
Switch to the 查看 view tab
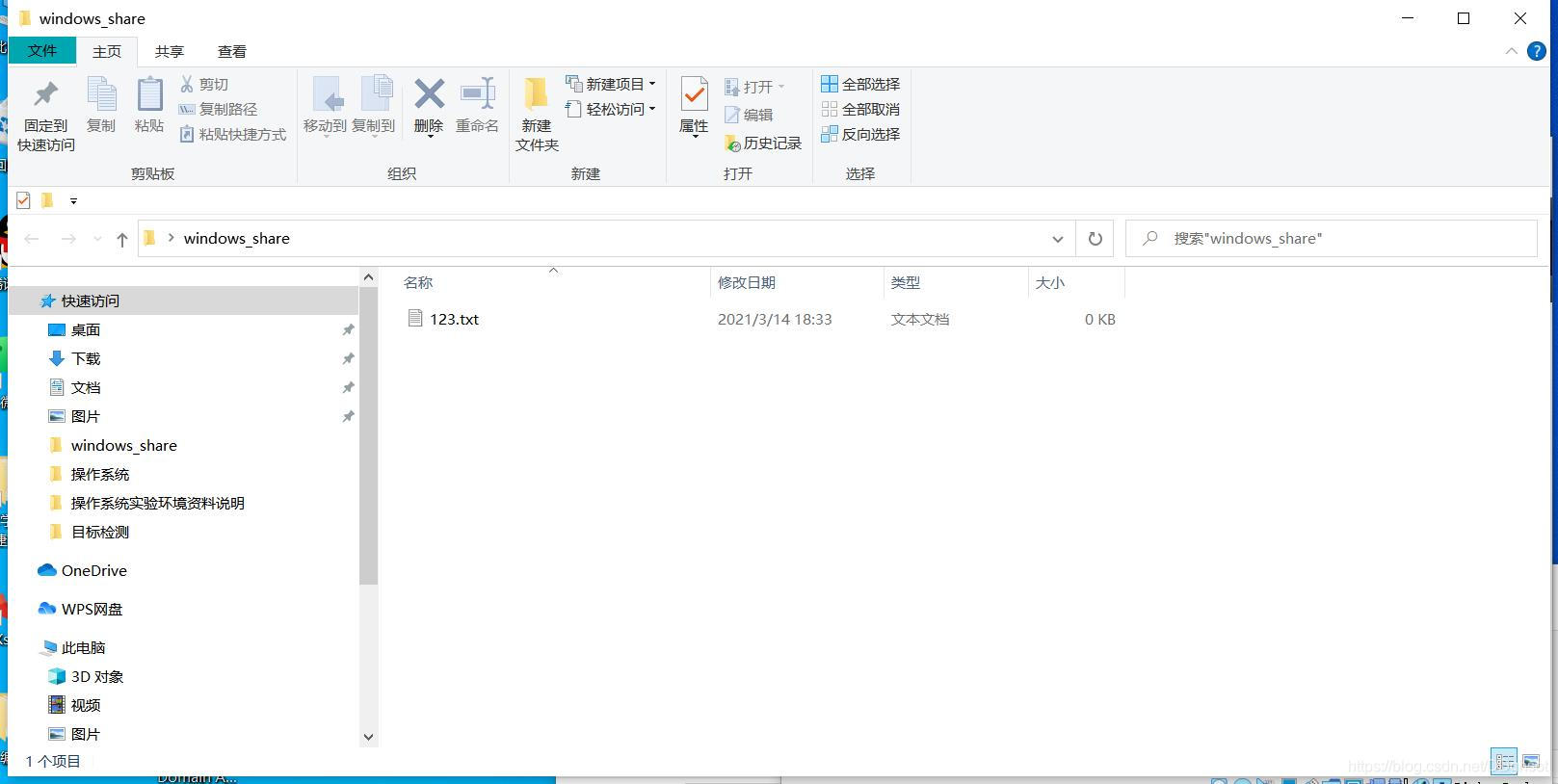(x=232, y=51)
